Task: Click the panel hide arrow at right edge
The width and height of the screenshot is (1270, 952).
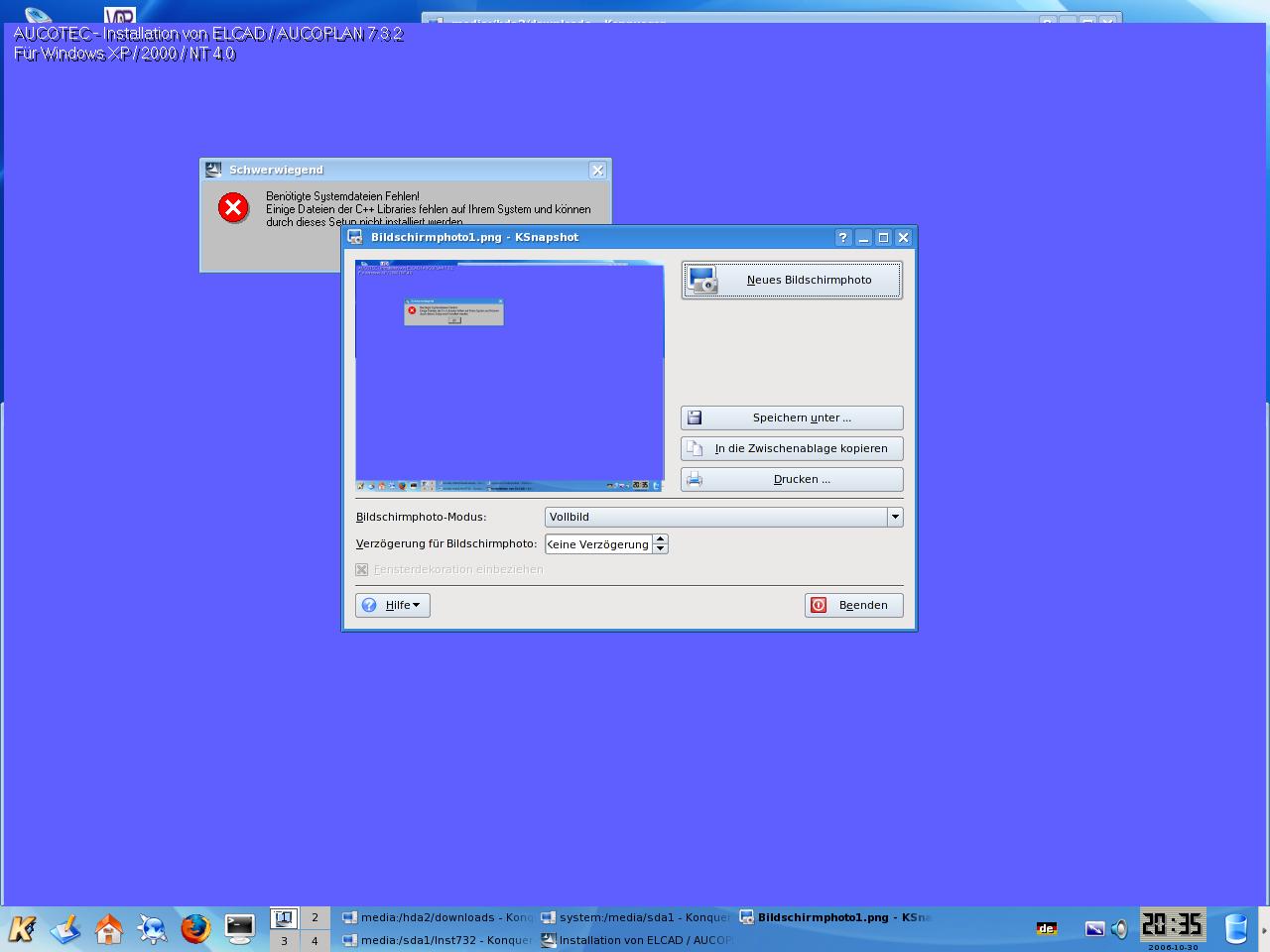Action: tap(1264, 929)
